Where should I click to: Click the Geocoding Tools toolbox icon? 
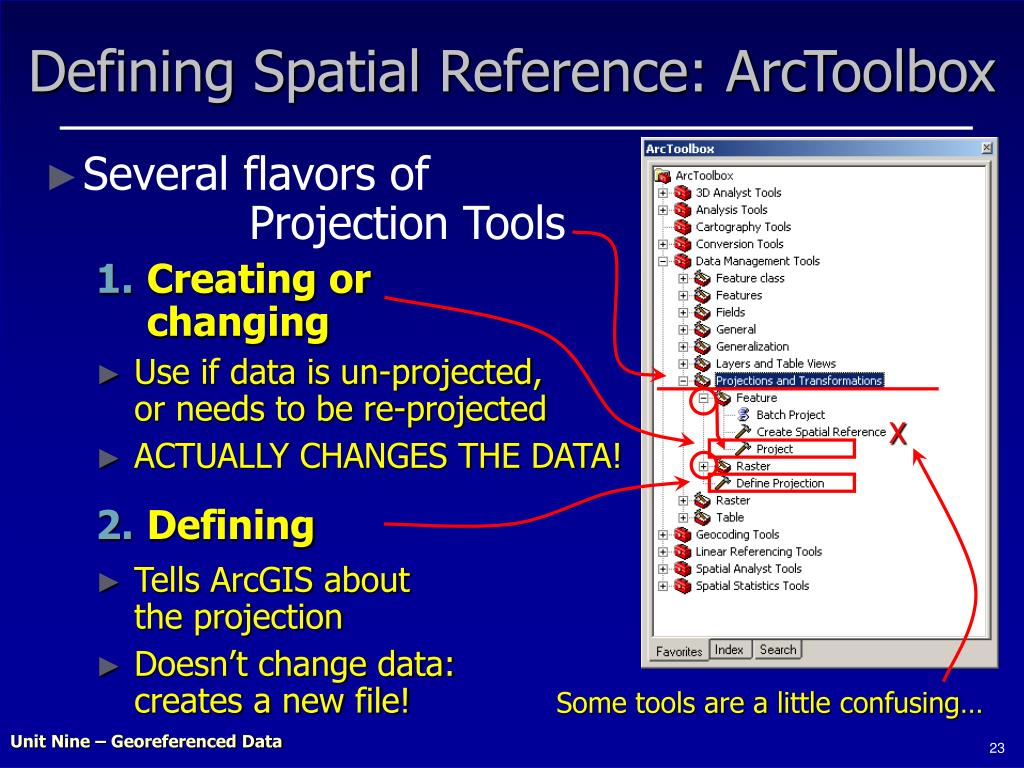[682, 534]
